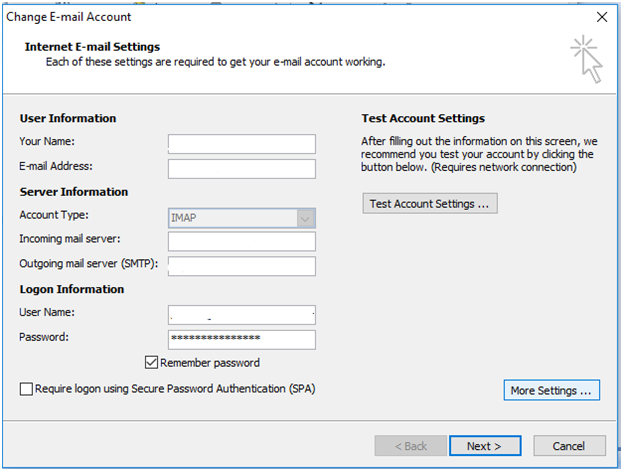Image resolution: width=623 pixels, height=471 pixels.
Task: Open the Account Type IMAP dropdown
Action: (x=306, y=217)
